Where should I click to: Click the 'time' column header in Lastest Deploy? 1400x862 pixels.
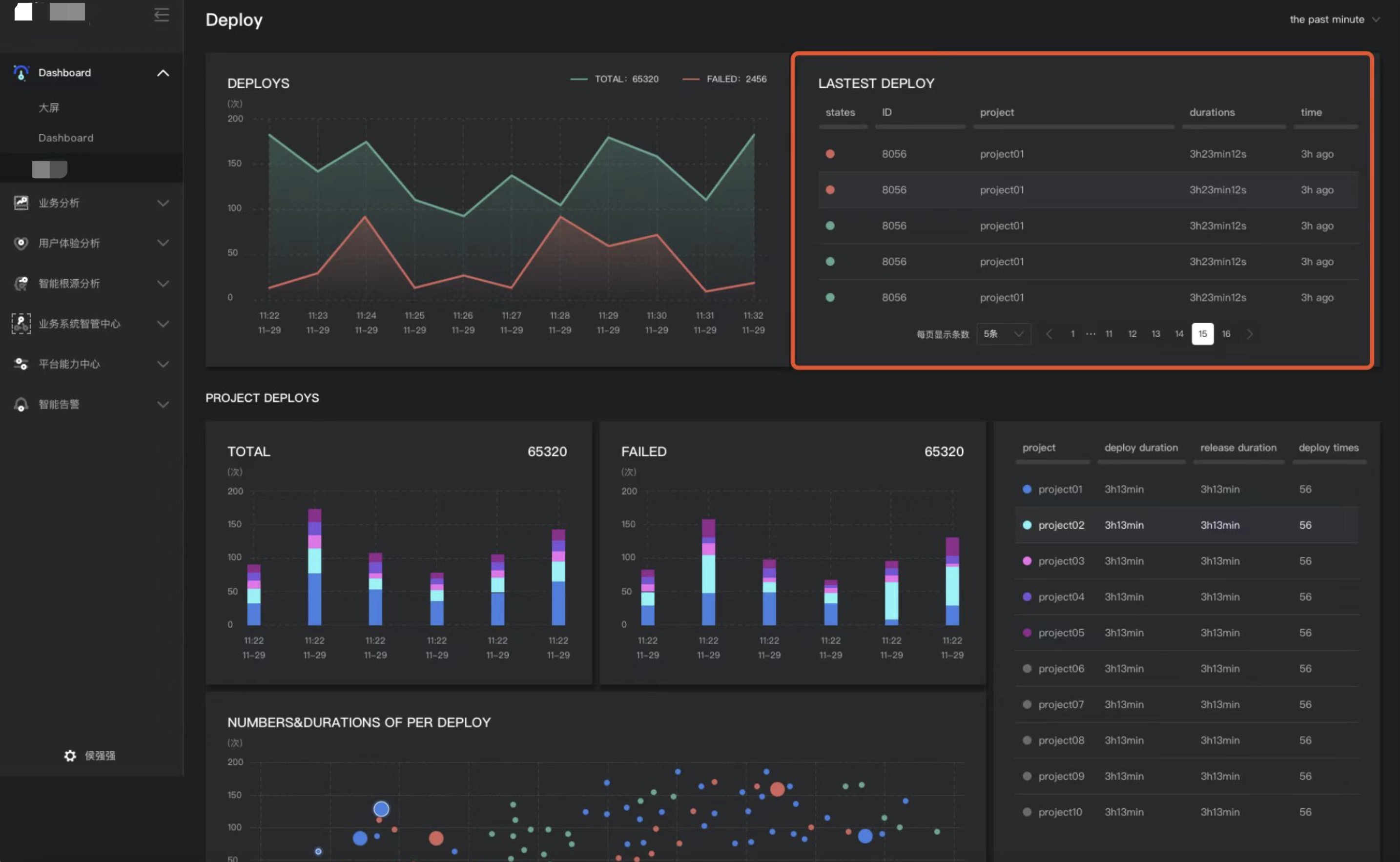1311,112
